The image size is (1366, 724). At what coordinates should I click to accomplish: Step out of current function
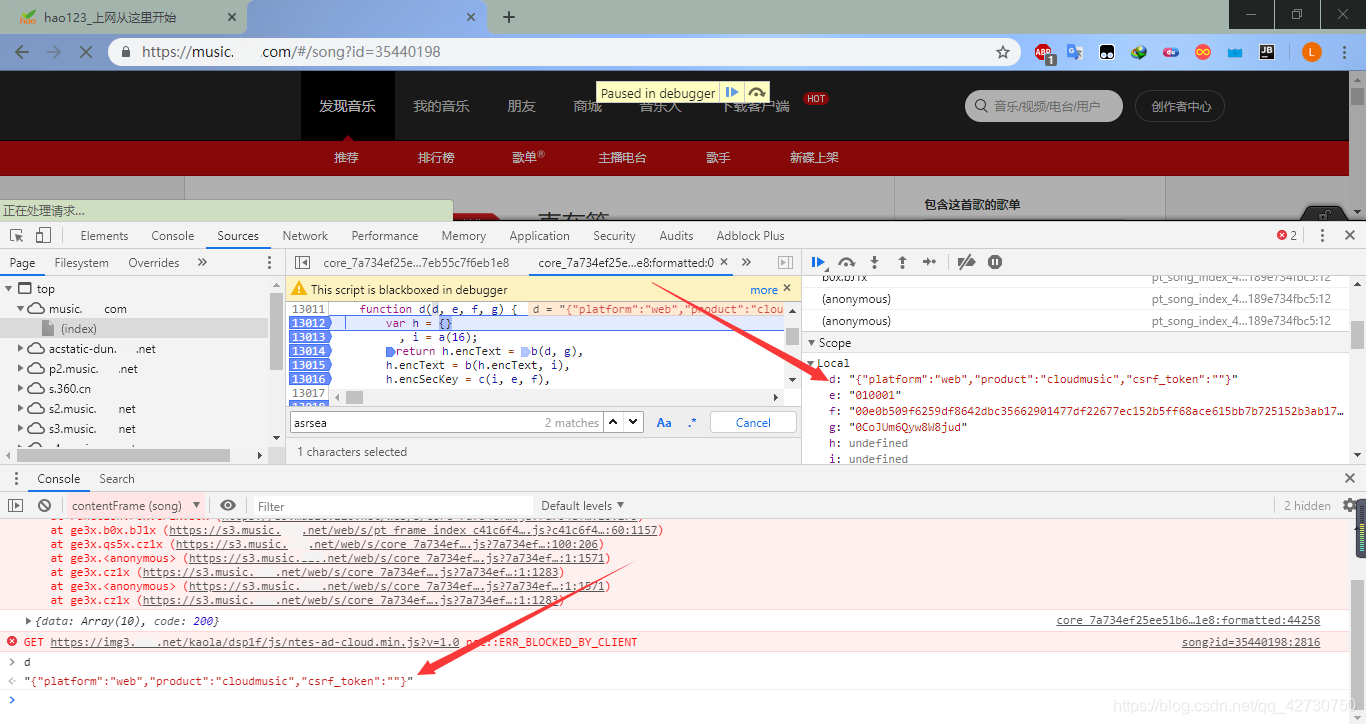(x=902, y=262)
